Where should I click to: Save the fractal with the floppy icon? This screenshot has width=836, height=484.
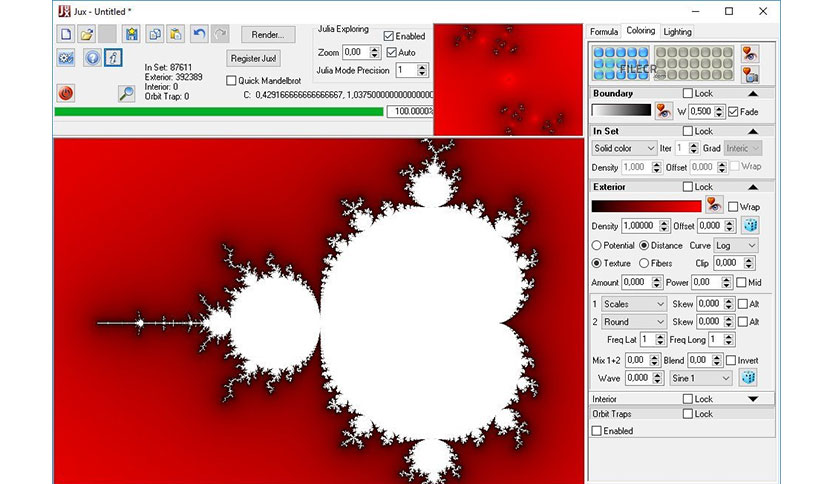131,35
